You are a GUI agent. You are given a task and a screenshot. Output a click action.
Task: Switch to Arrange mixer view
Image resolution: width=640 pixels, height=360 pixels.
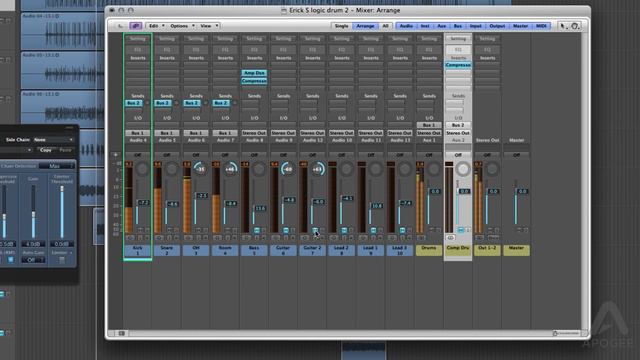[365, 26]
